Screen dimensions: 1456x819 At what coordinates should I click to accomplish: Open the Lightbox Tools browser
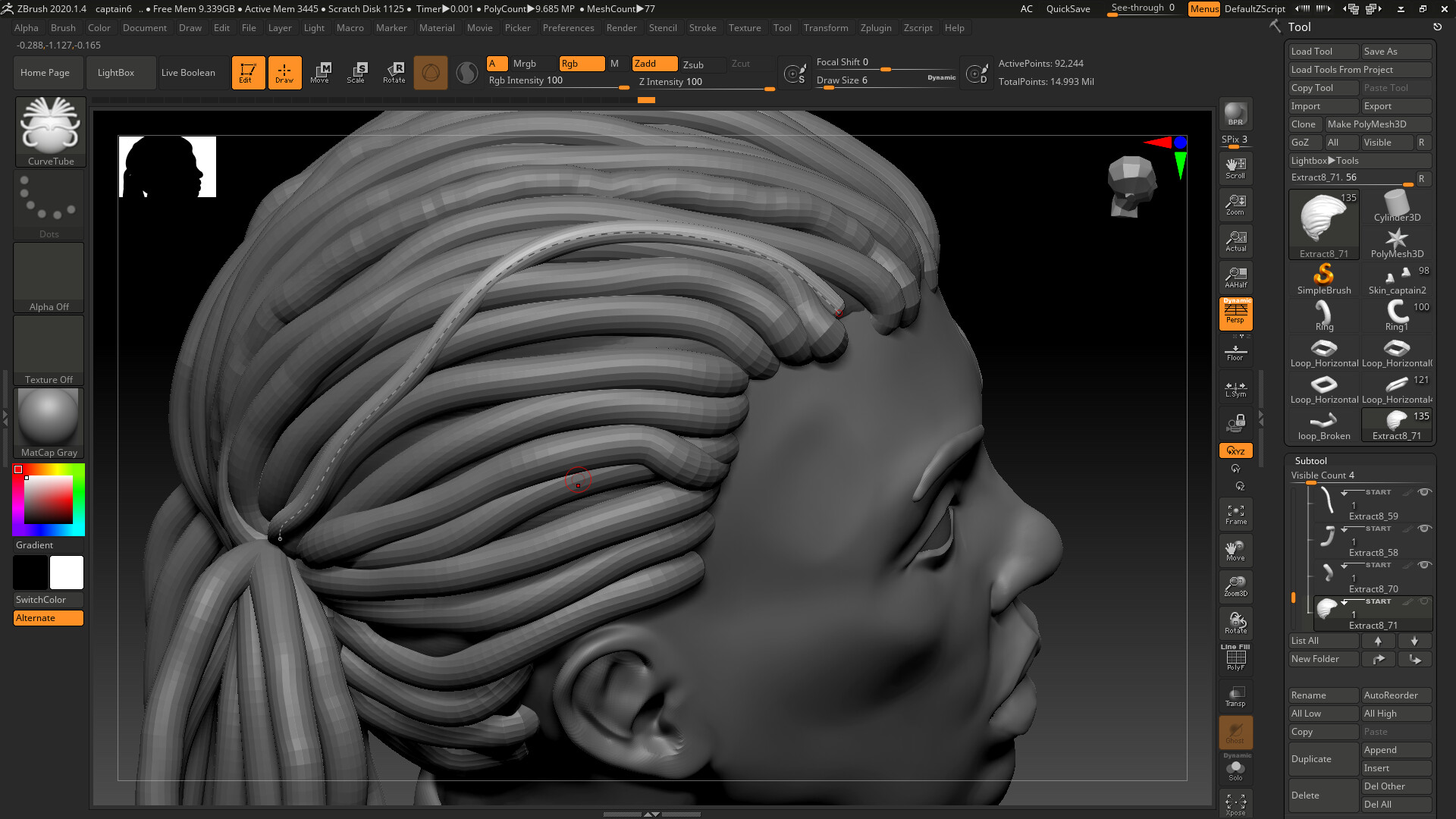tap(1360, 160)
